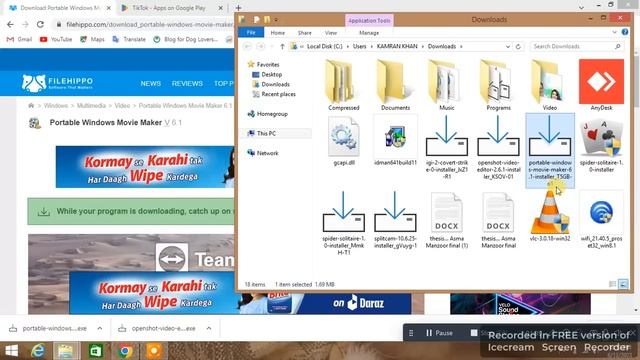Reload the FileHippo page in Chrome
The image size is (640, 360).
tap(40, 24)
